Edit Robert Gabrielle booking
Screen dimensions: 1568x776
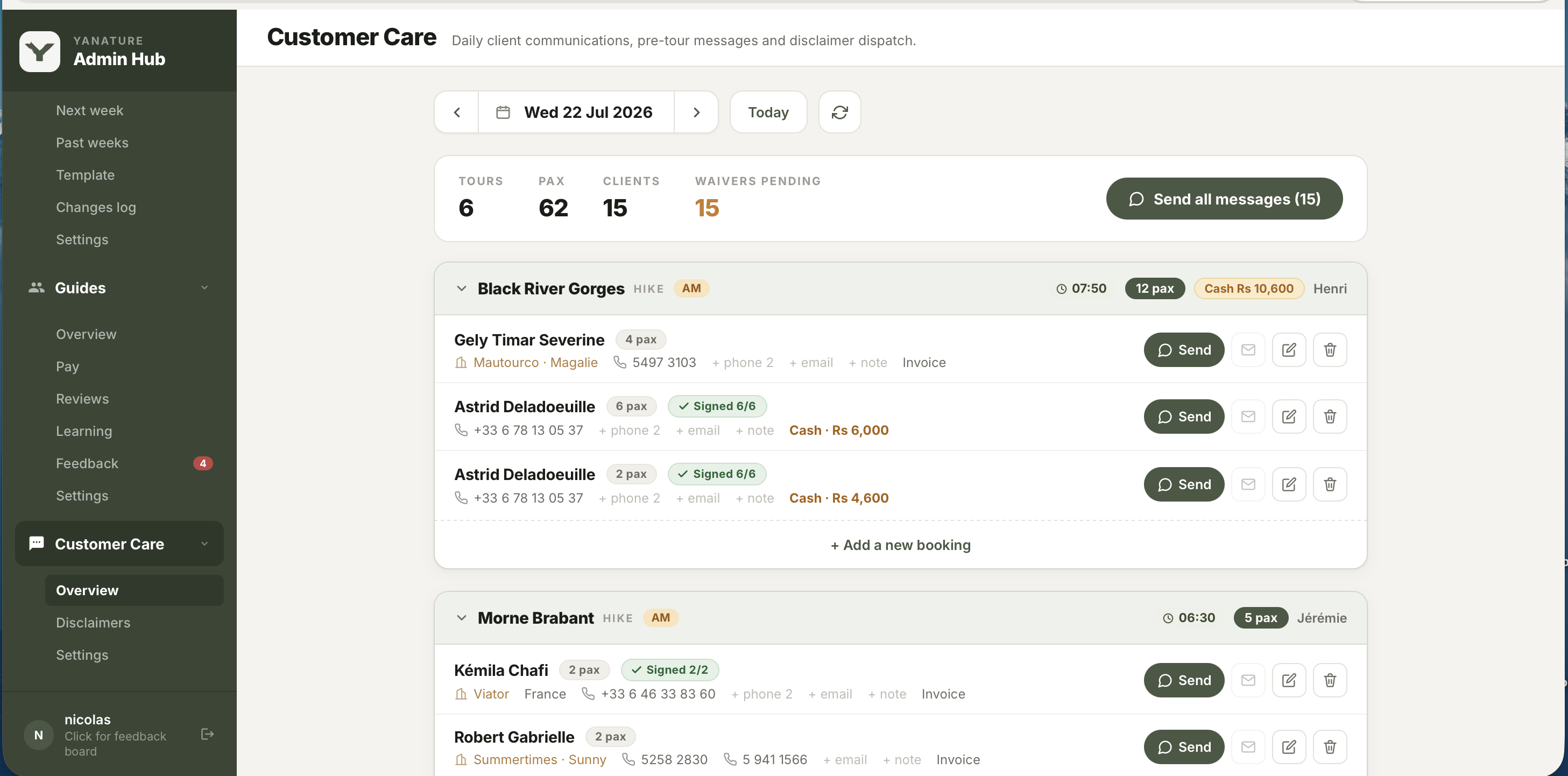tap(1289, 747)
